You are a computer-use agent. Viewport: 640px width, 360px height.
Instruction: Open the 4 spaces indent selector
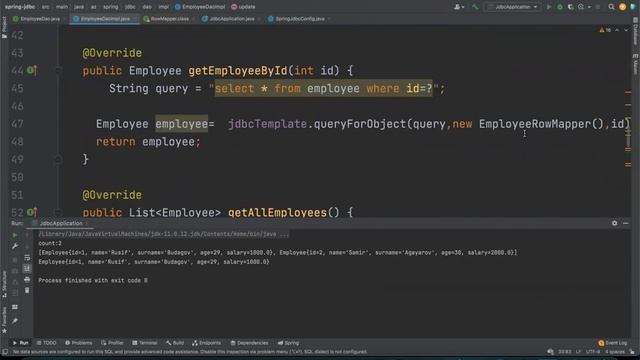click(615, 352)
